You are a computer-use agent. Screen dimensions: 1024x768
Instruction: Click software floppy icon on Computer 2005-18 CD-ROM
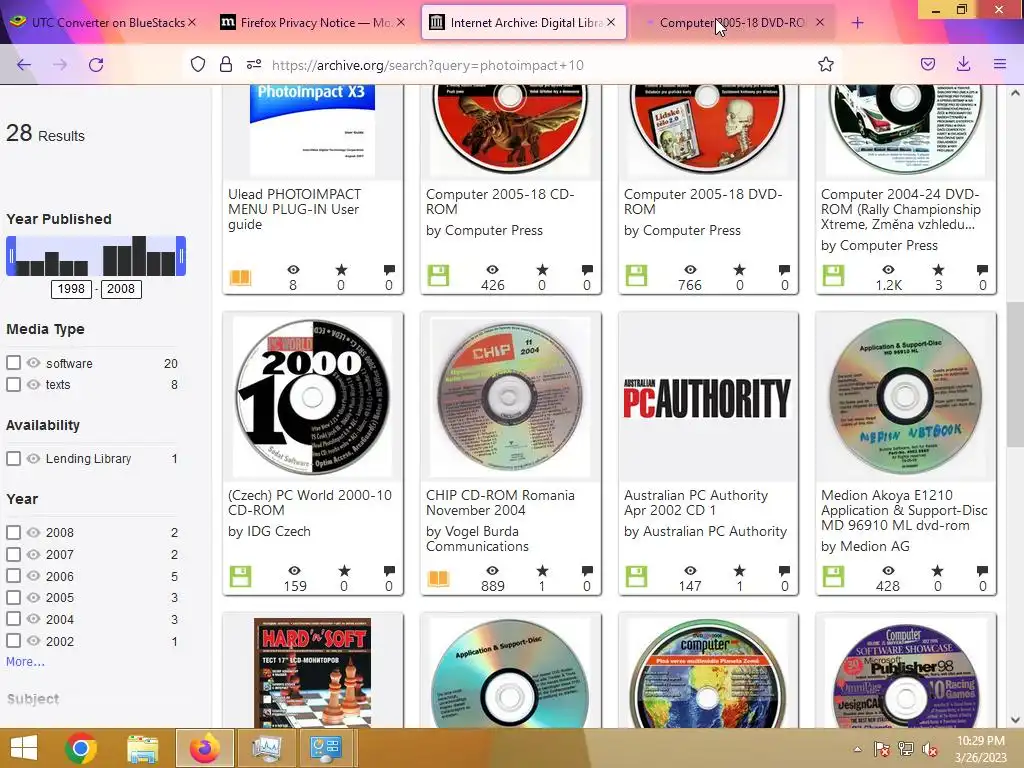438,276
